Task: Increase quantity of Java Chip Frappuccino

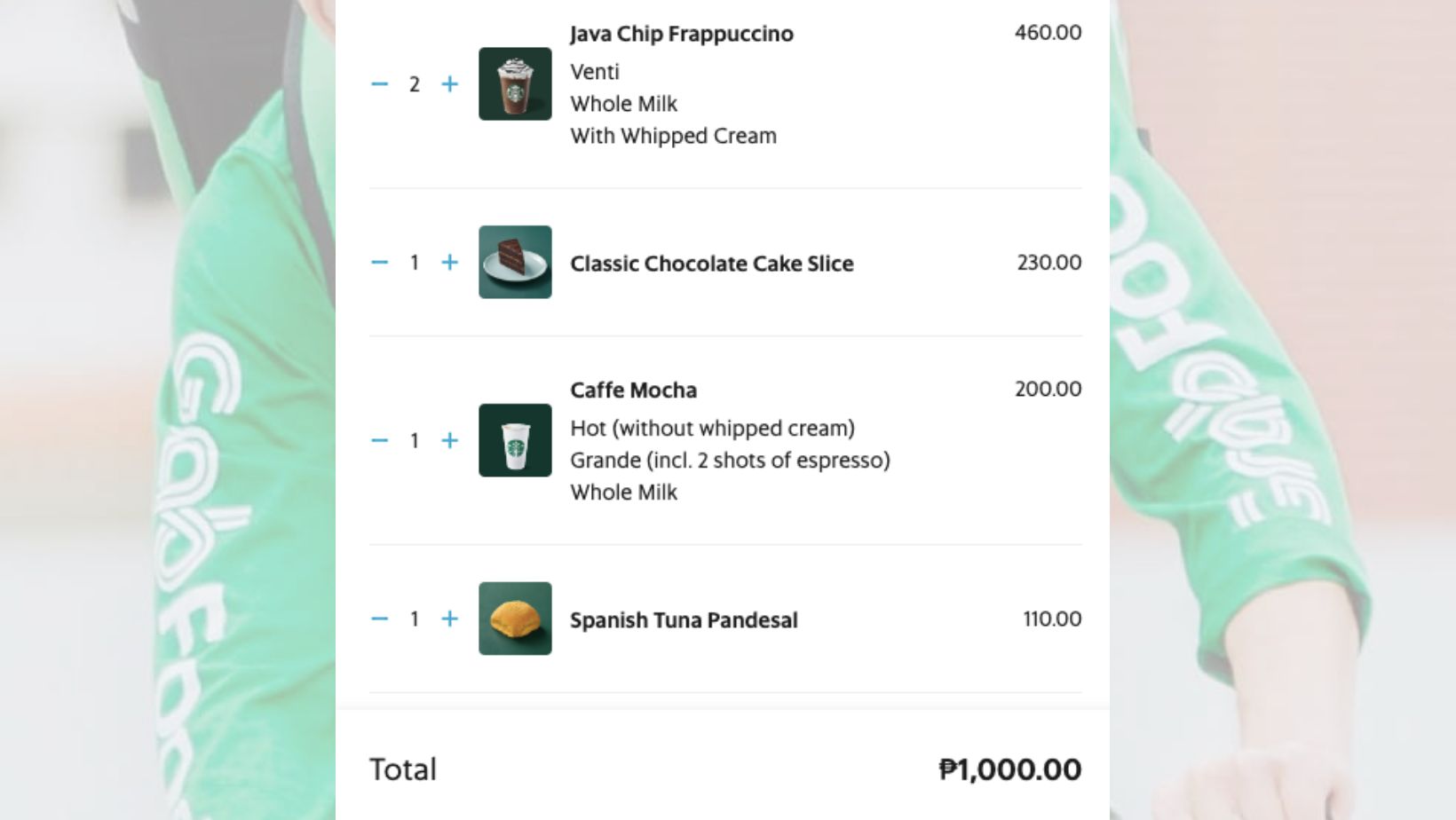Action: 451,84
